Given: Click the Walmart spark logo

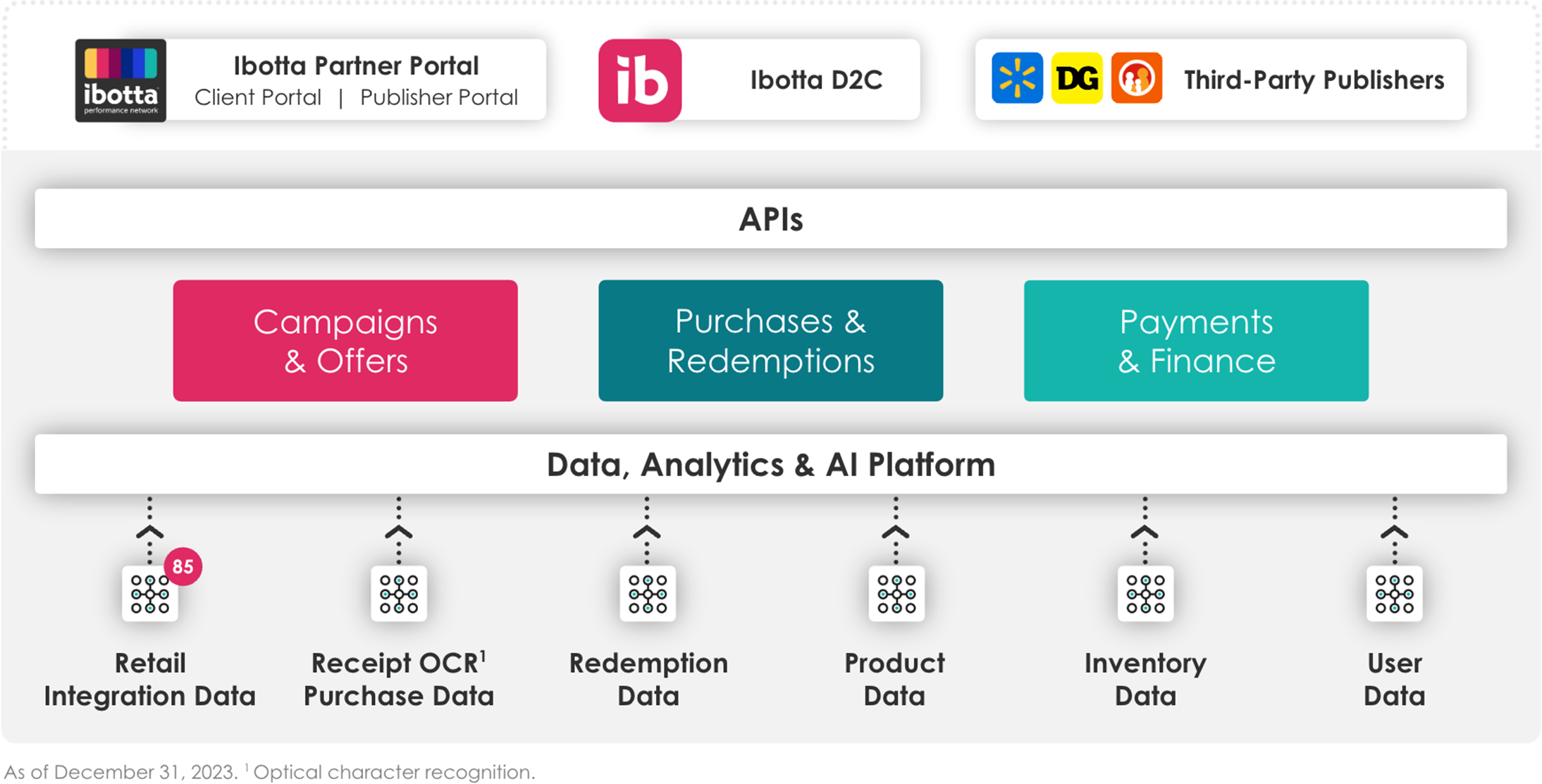Looking at the screenshot, I should [x=1016, y=78].
